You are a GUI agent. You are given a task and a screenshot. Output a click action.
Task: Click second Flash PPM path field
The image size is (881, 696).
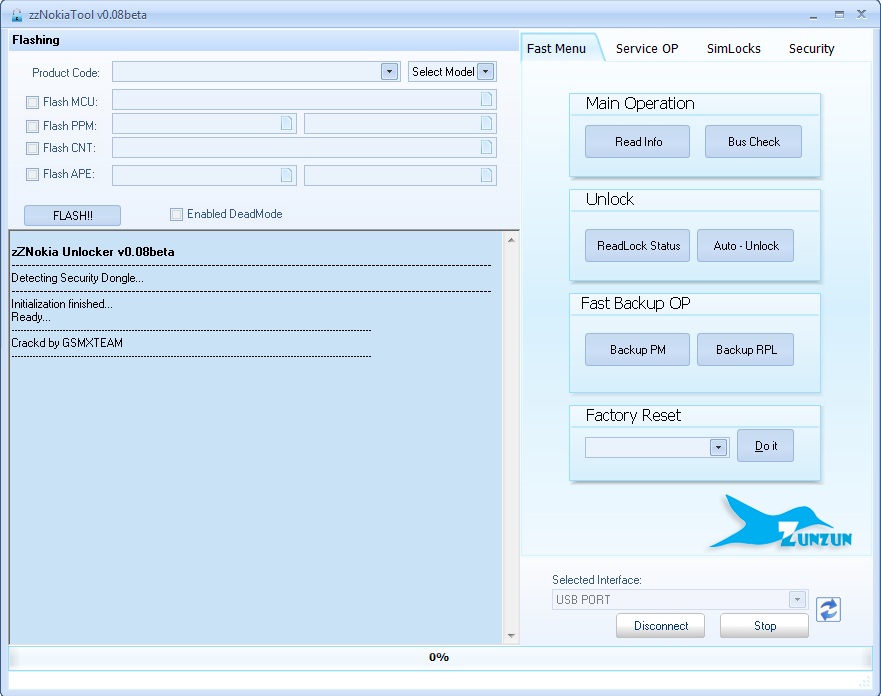point(400,123)
